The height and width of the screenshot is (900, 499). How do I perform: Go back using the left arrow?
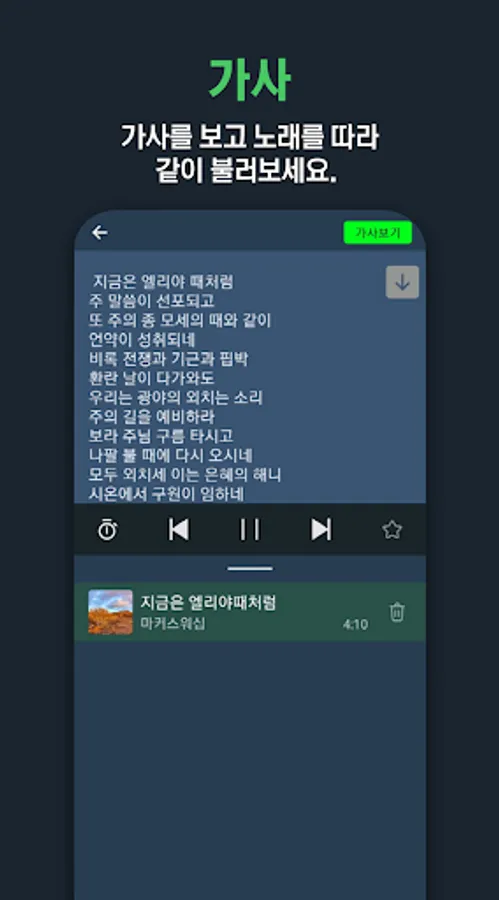[x=100, y=232]
